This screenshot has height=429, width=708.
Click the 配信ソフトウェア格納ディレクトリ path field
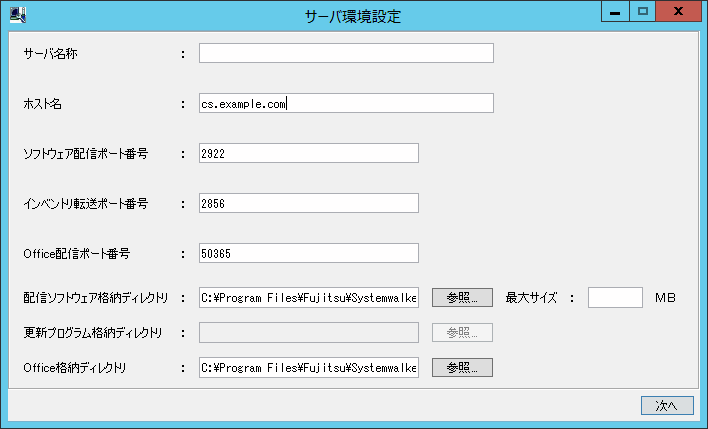click(x=309, y=298)
